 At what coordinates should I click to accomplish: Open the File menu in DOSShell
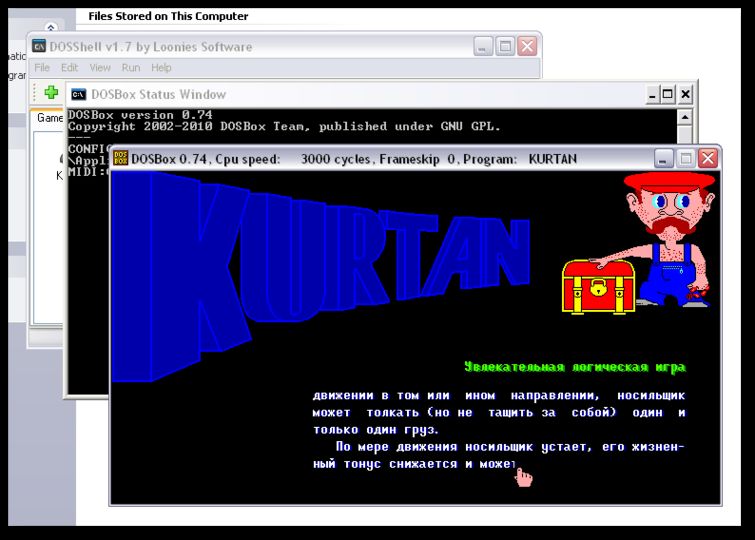pos(42,68)
